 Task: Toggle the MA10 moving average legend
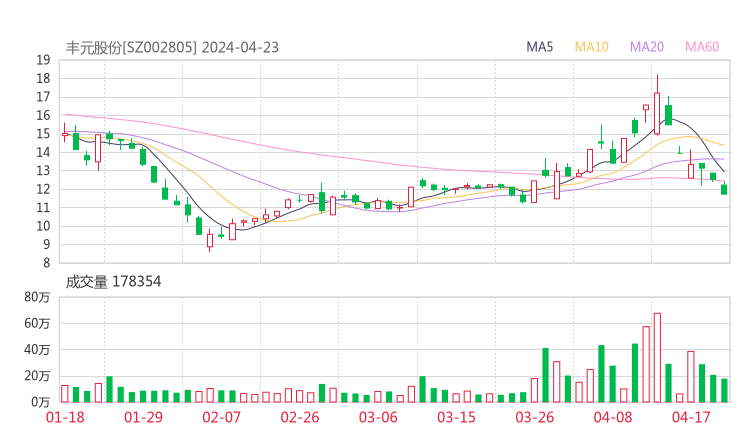(x=592, y=47)
